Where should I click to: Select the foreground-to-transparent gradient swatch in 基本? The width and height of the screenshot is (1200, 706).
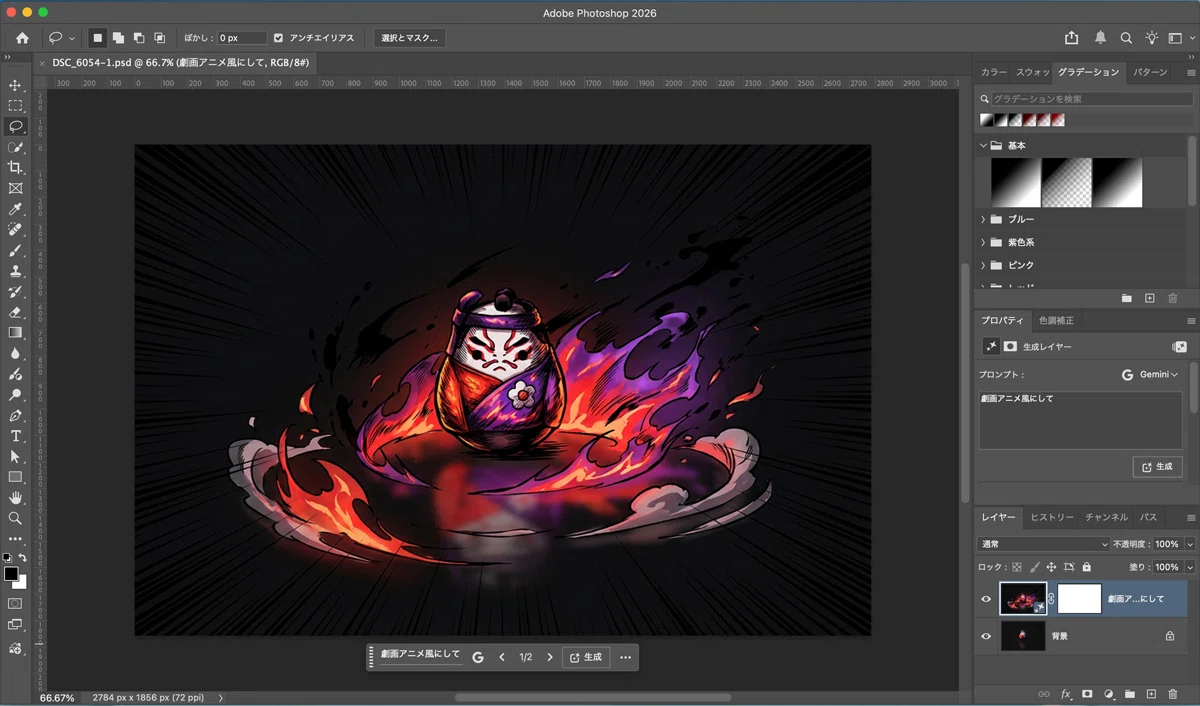click(x=1066, y=183)
